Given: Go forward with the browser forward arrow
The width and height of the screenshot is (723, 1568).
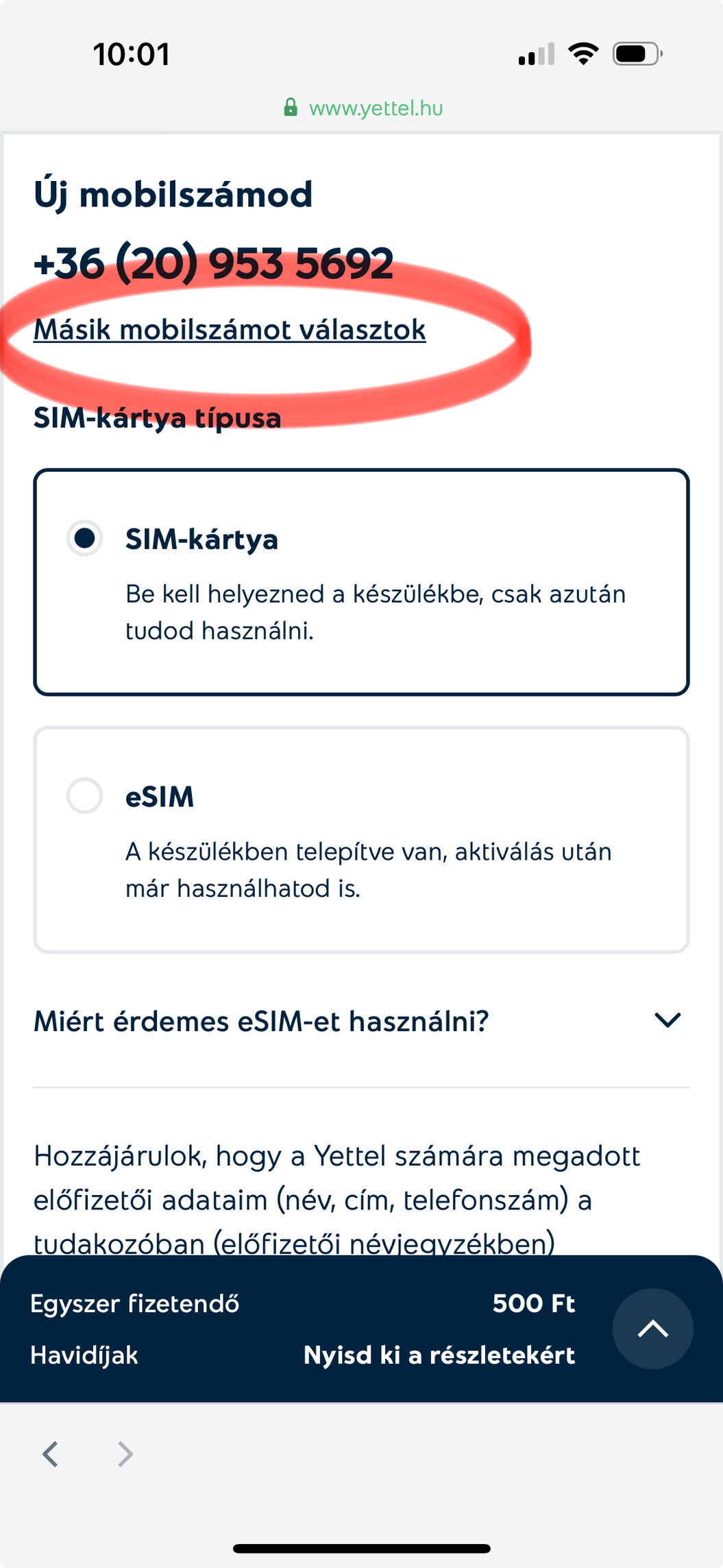Looking at the screenshot, I should [125, 1453].
